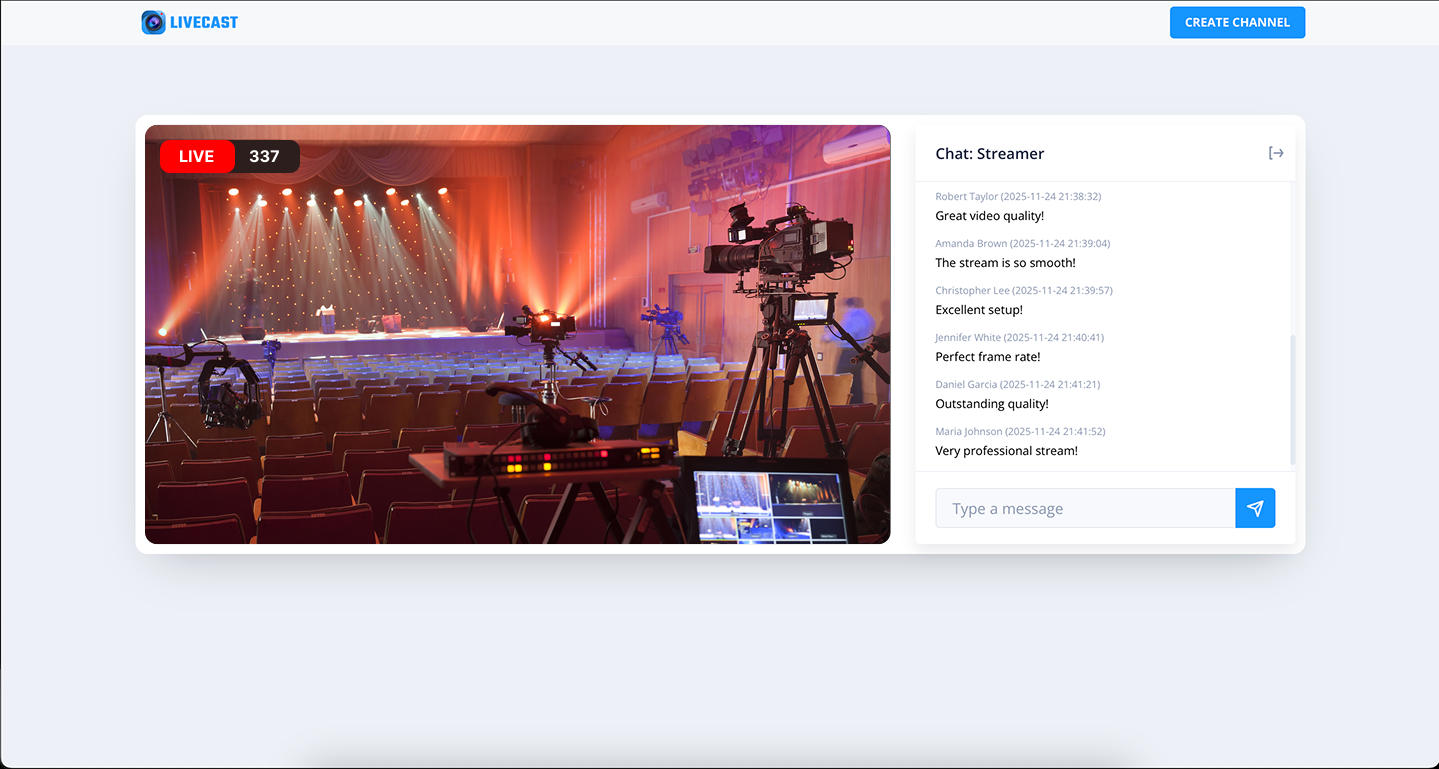1439x769 pixels.
Task: Click Maria Johnson's message timestamp
Action: (1055, 431)
